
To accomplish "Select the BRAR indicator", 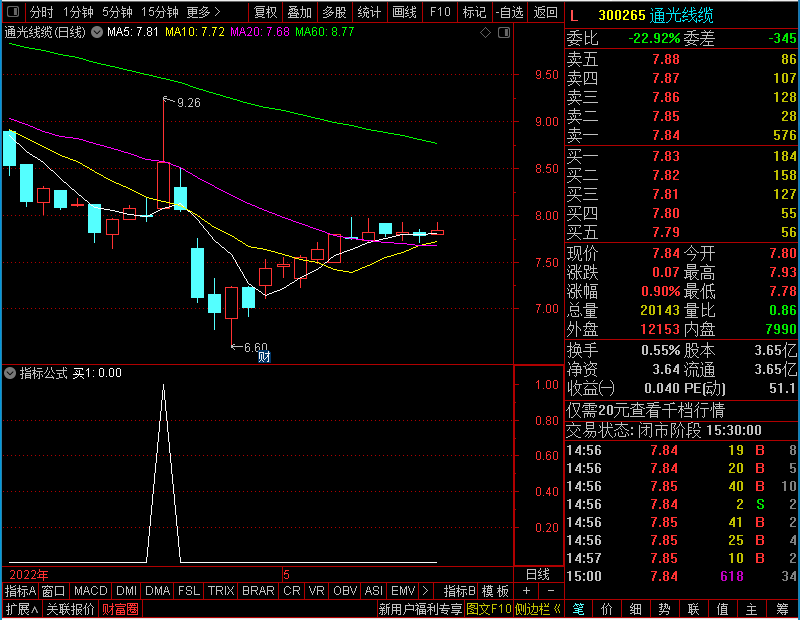I will click(x=258, y=591).
